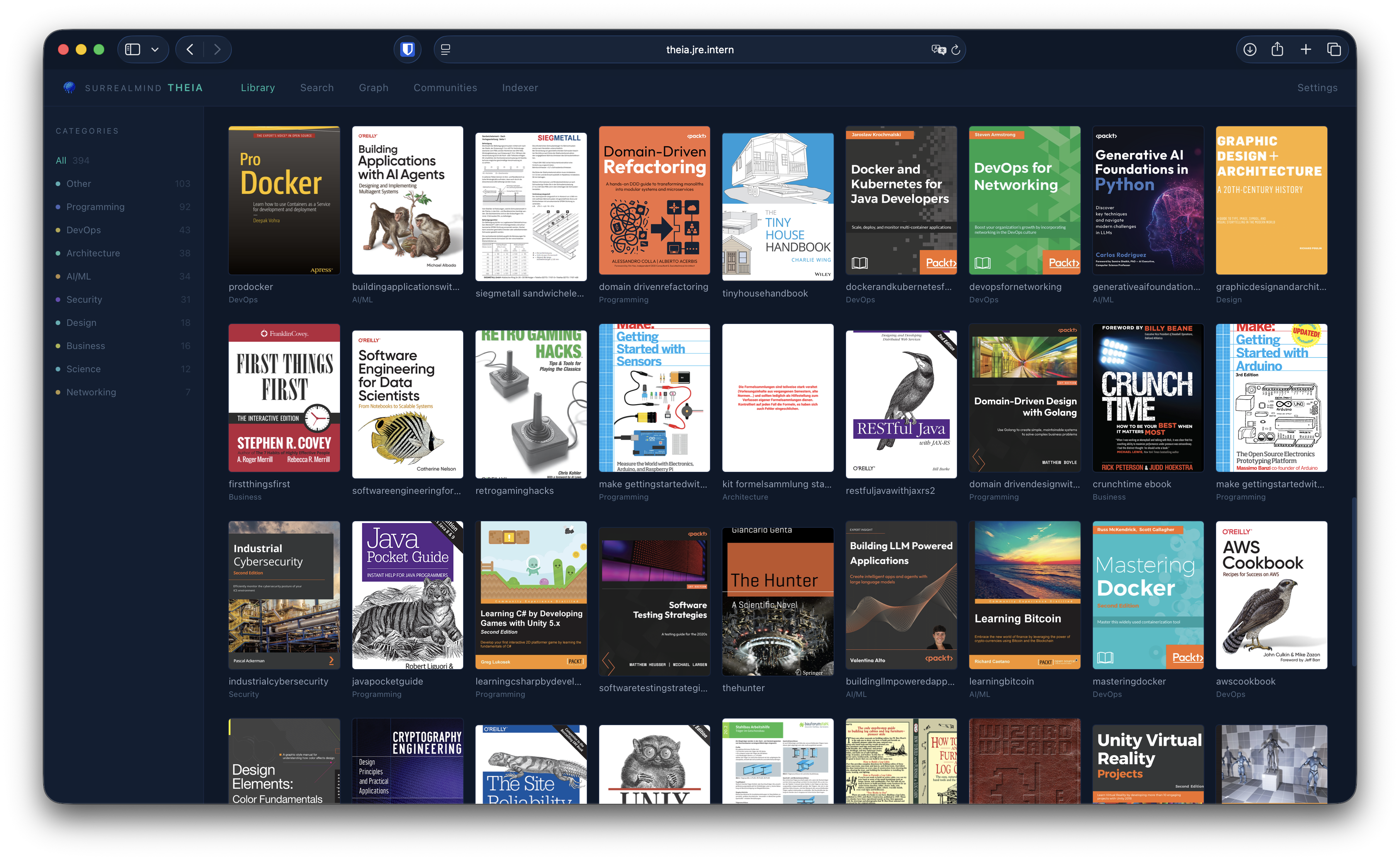This screenshot has height=861, width=1400.
Task: Filter by the Design category
Action: [123, 322]
